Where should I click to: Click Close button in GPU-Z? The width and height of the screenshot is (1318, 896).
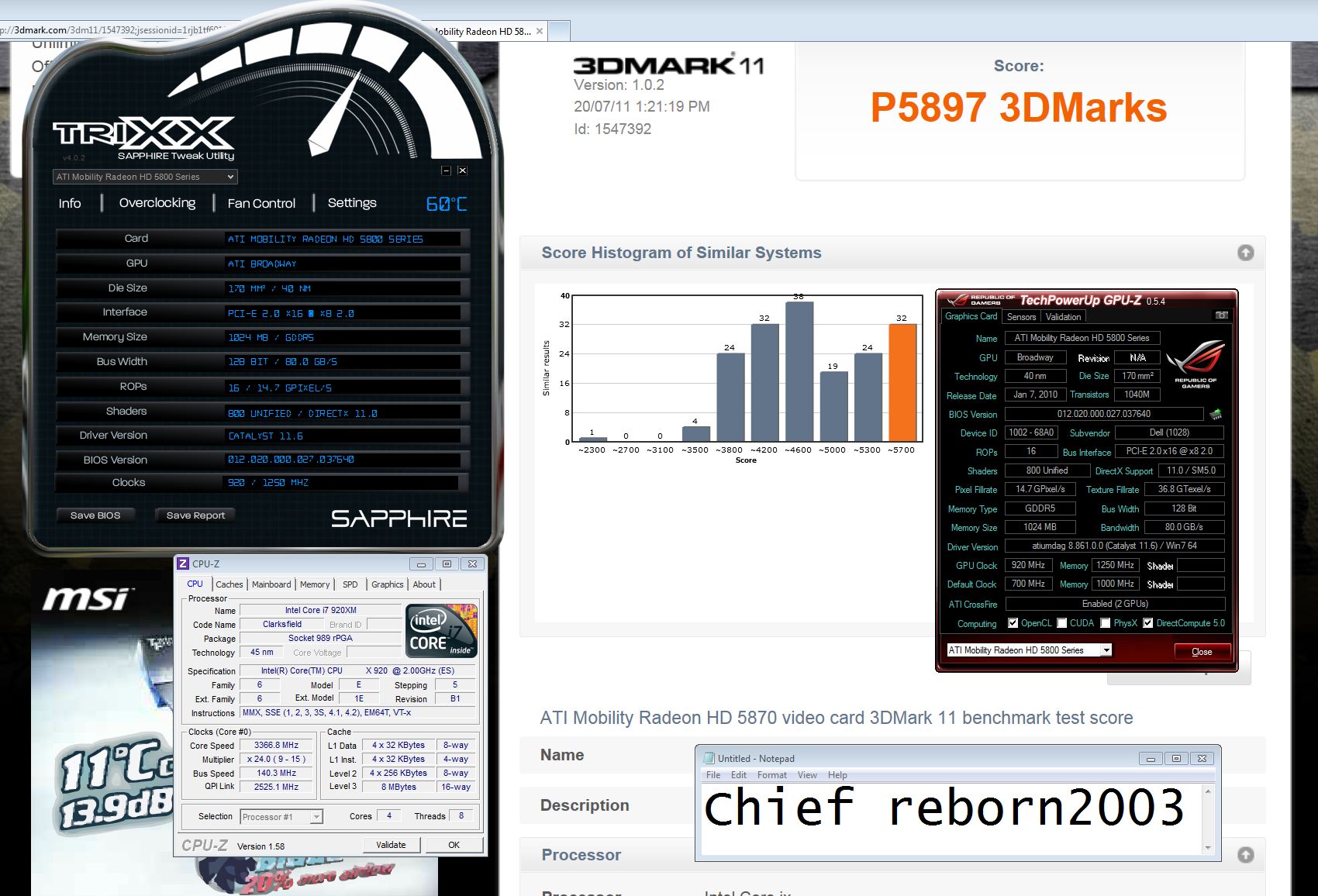pos(1202,651)
